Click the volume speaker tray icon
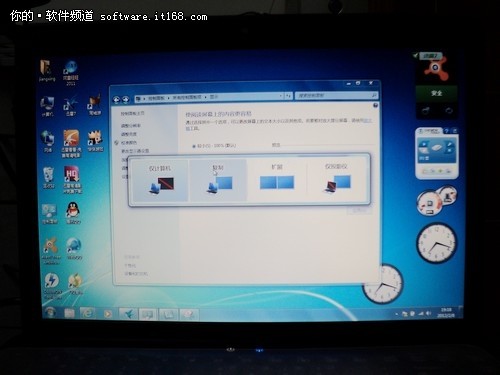 point(428,313)
